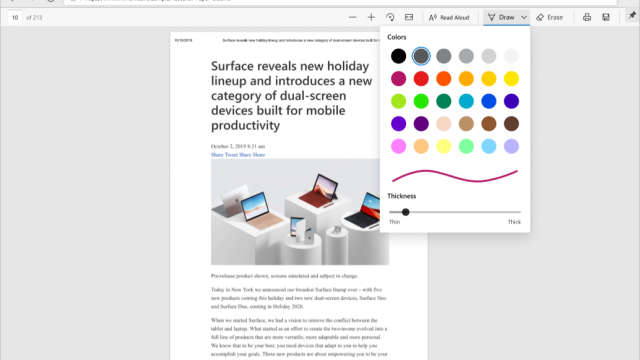This screenshot has width=640, height=360.
Task: Select the Erase tool
Action: coord(549,18)
